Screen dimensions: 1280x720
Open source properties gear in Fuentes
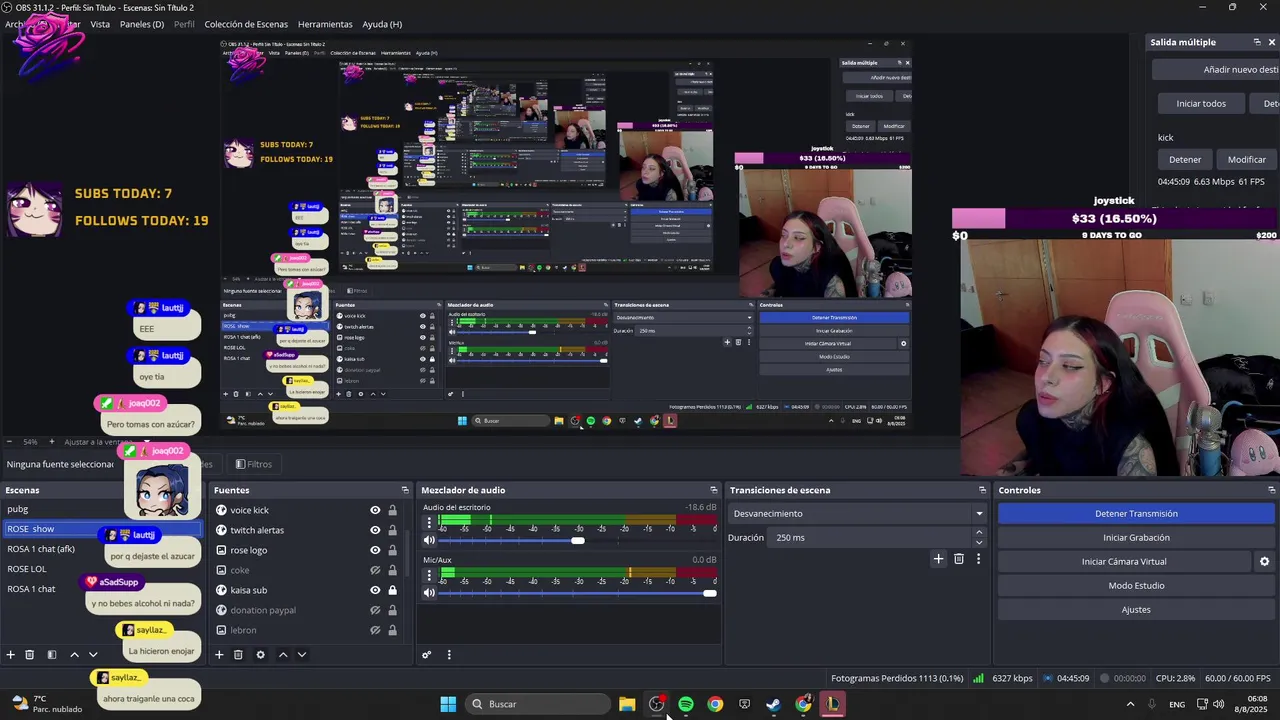pyautogui.click(x=260, y=655)
